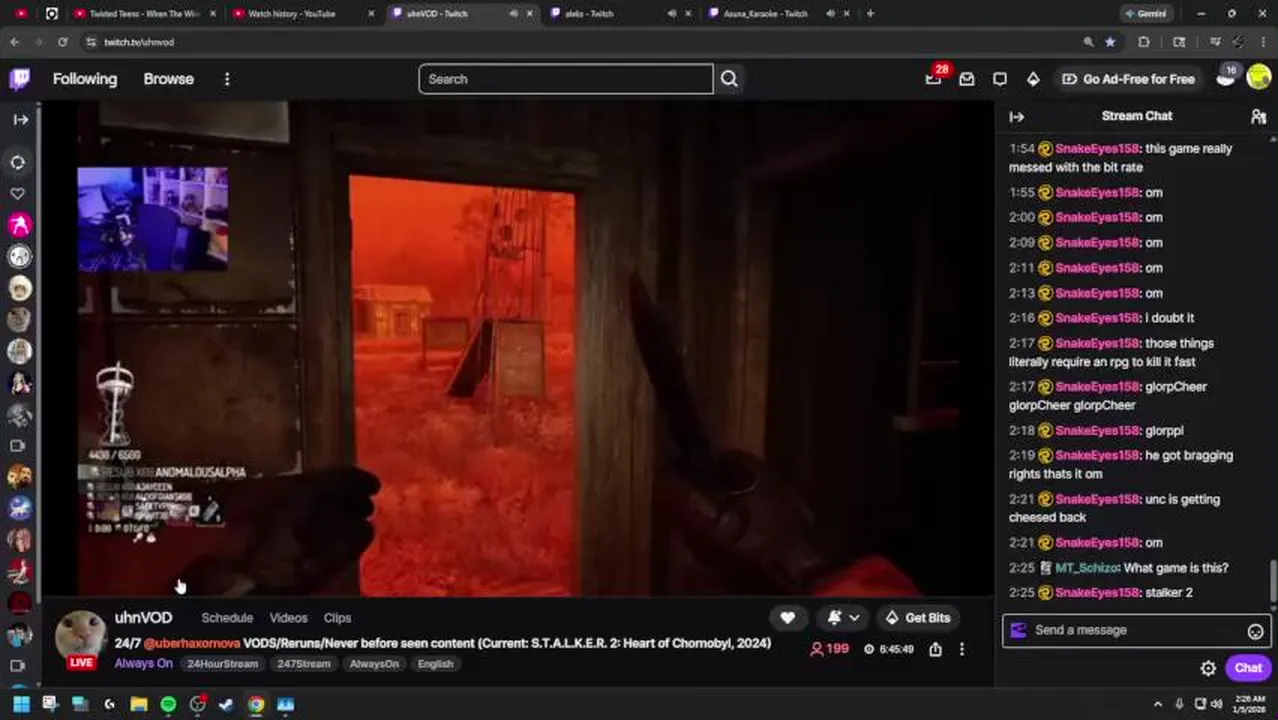This screenshot has height=720, width=1278.
Task: Open uhnVOD channel name link
Action: (143, 617)
